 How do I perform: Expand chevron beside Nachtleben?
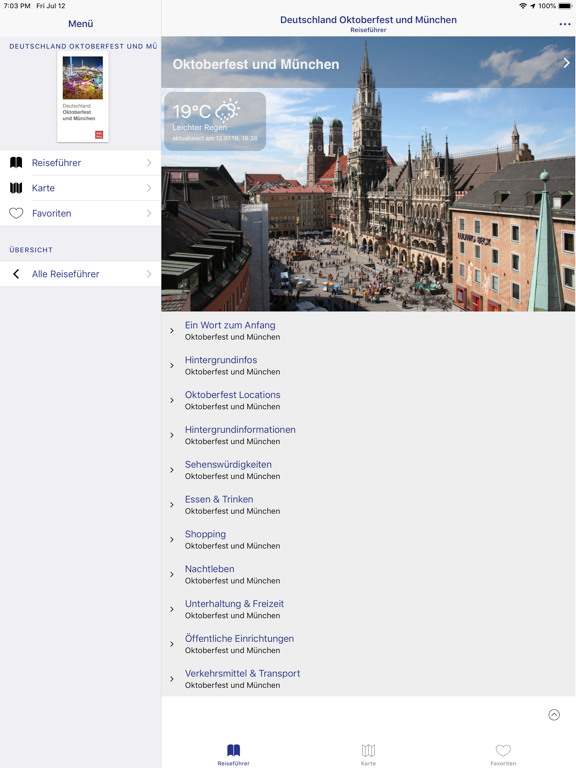[x=171, y=574]
